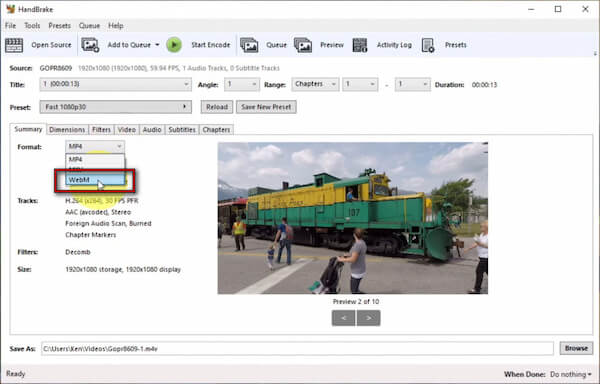The width and height of the screenshot is (600, 384).
Task: Click the Presets document icon
Action: (428, 45)
